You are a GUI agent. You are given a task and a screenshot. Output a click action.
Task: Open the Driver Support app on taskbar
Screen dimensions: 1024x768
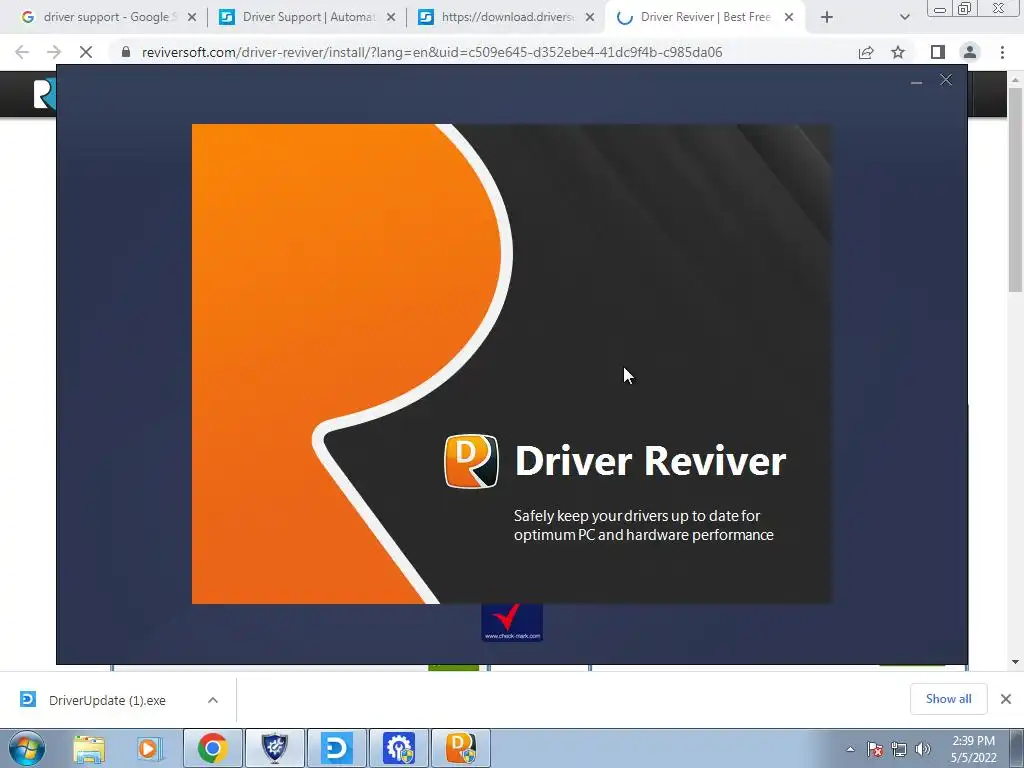(x=337, y=748)
